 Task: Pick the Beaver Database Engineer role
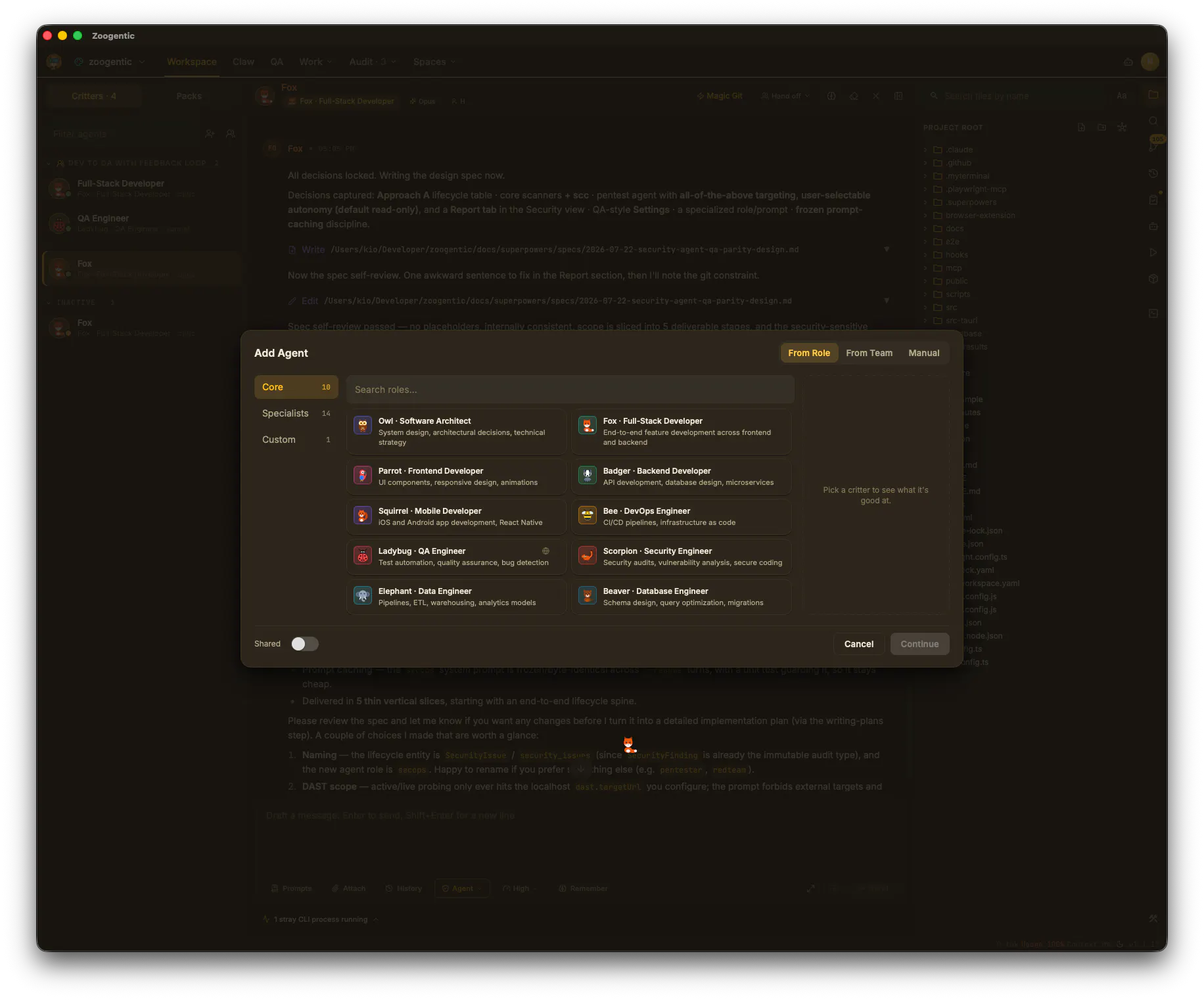pos(681,597)
